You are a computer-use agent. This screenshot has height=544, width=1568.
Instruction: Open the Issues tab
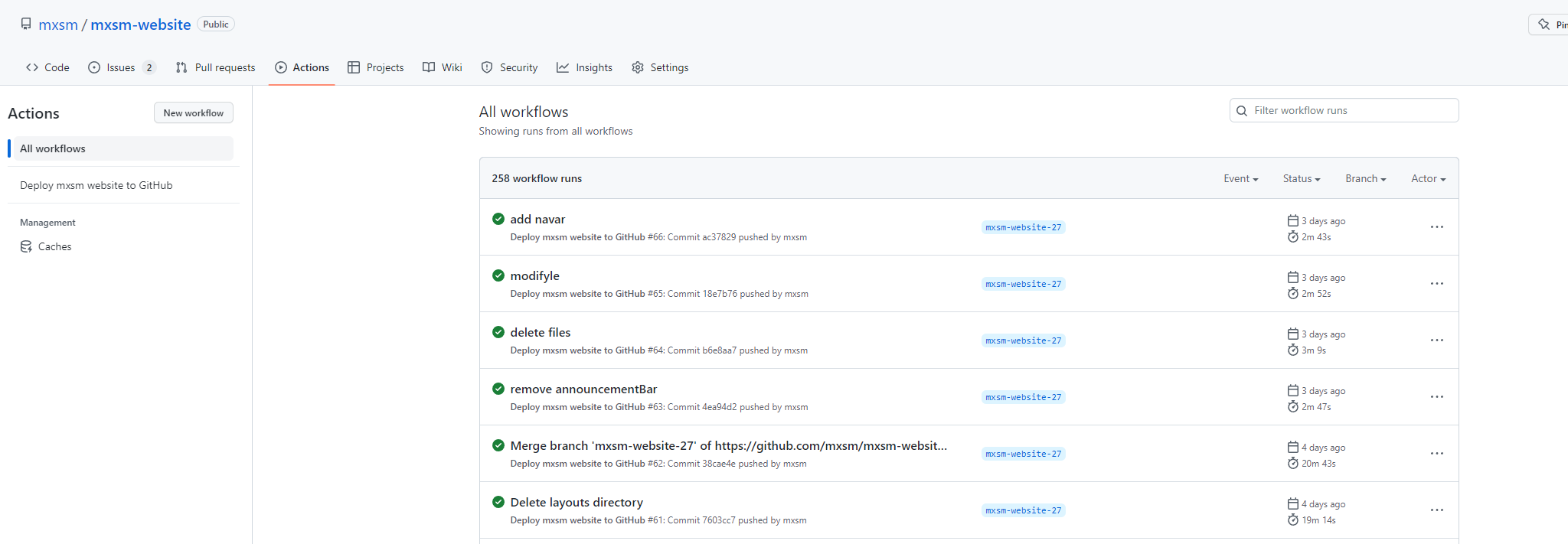click(122, 67)
